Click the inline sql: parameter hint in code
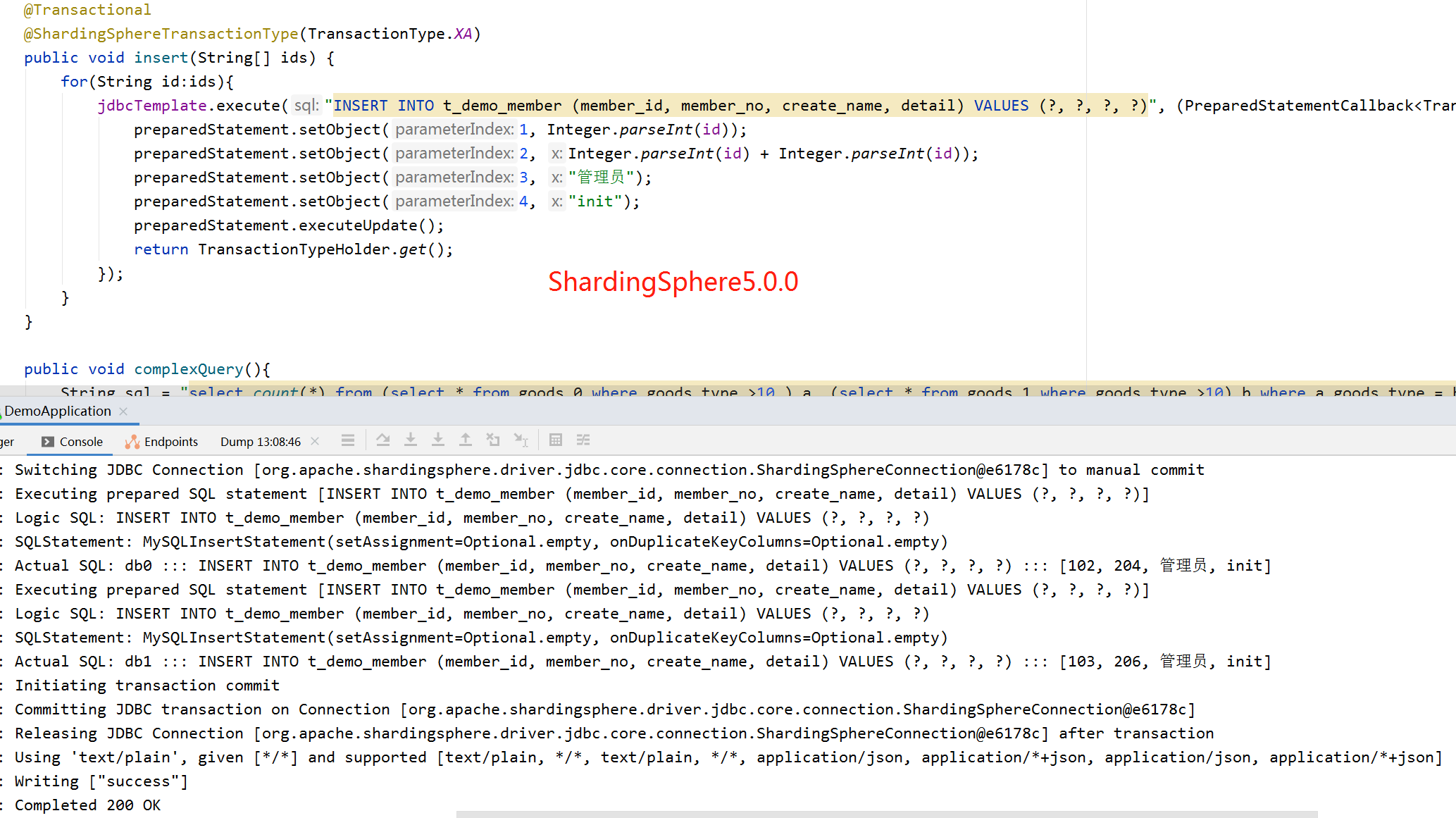The height and width of the screenshot is (818, 1456). [x=306, y=105]
